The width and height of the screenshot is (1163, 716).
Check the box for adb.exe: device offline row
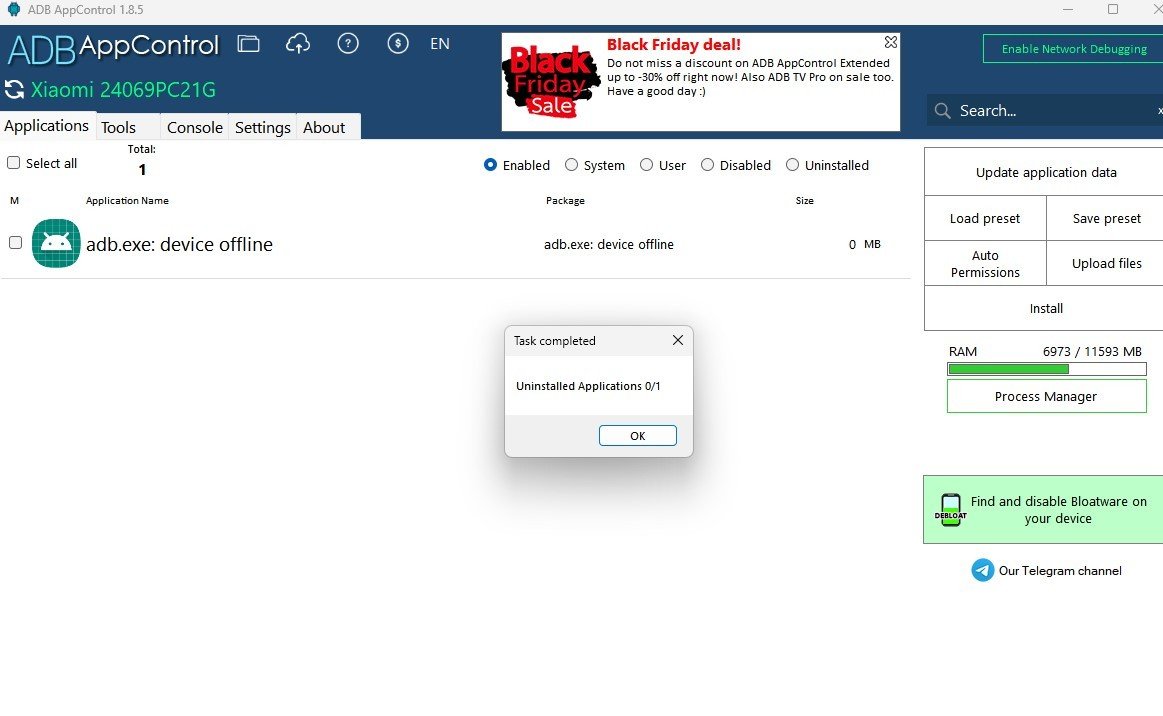(x=16, y=243)
